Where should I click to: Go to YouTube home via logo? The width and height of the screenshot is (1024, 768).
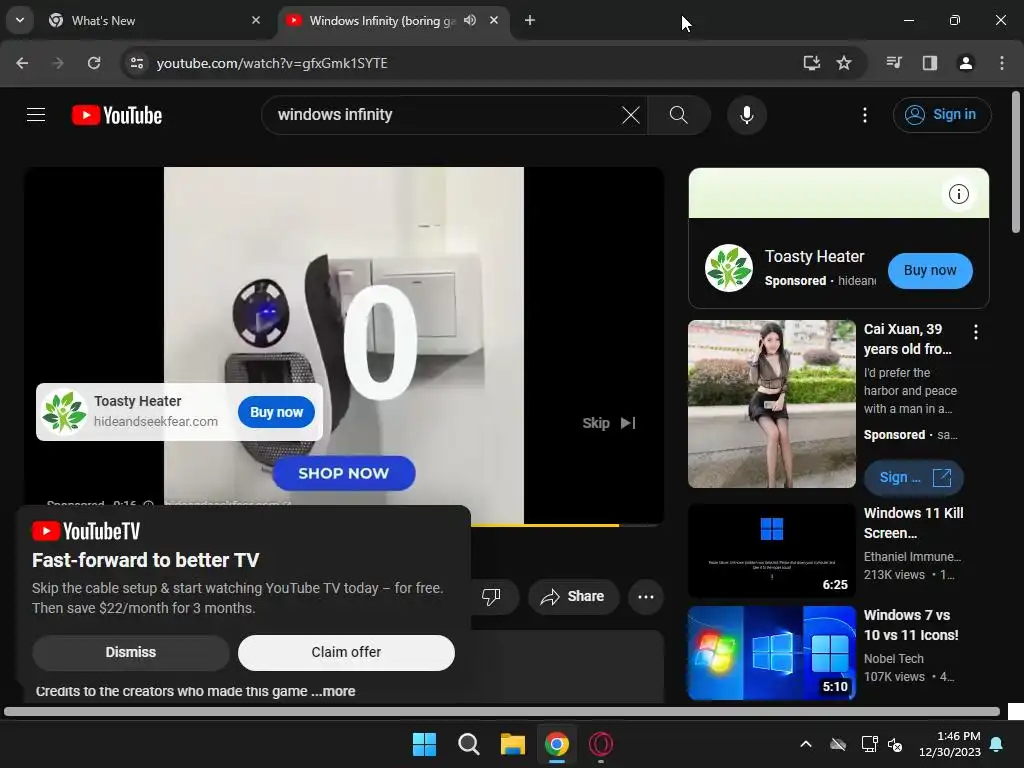click(117, 115)
